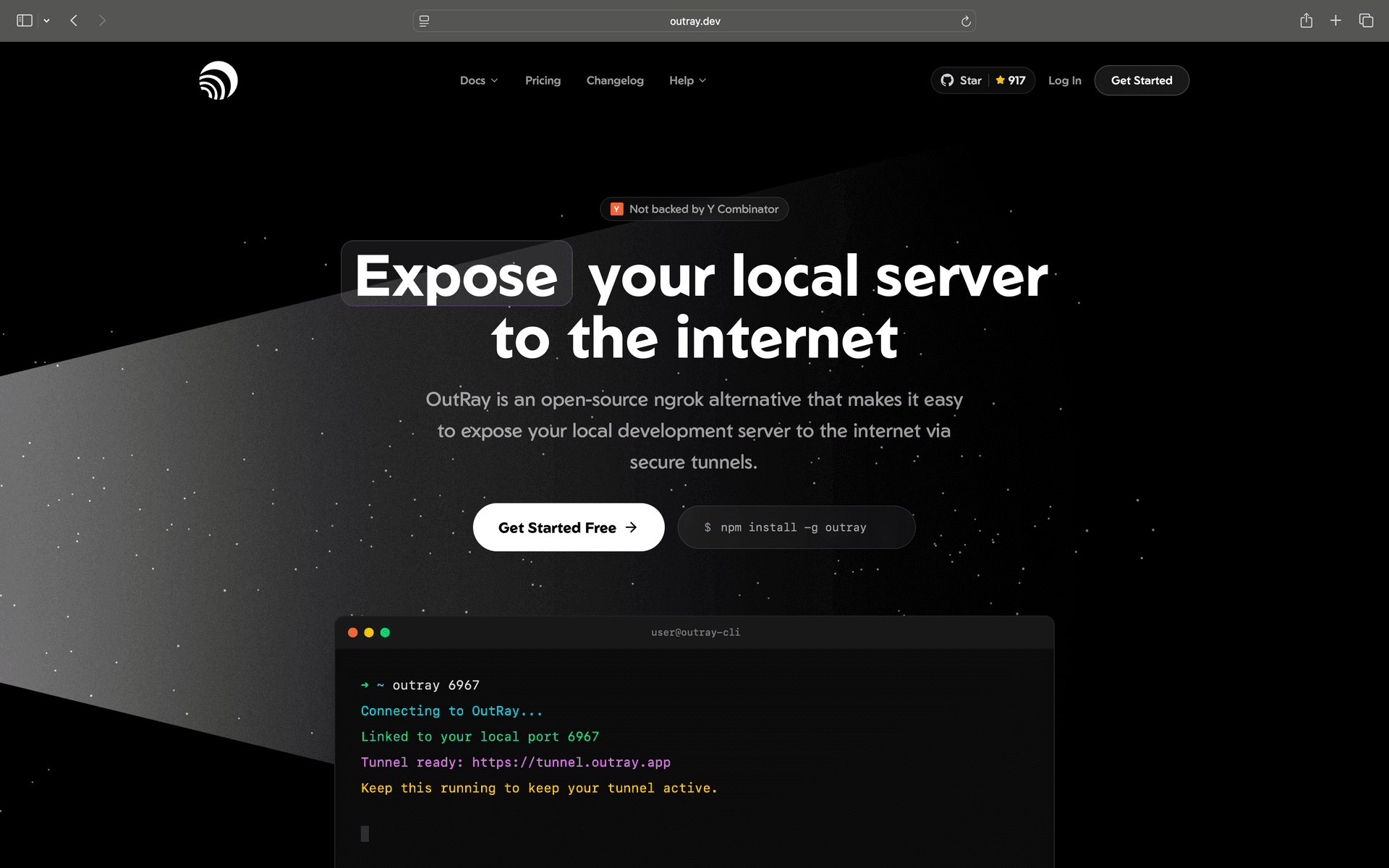Open the Share icon in toolbar
1389x868 pixels.
(x=1306, y=21)
